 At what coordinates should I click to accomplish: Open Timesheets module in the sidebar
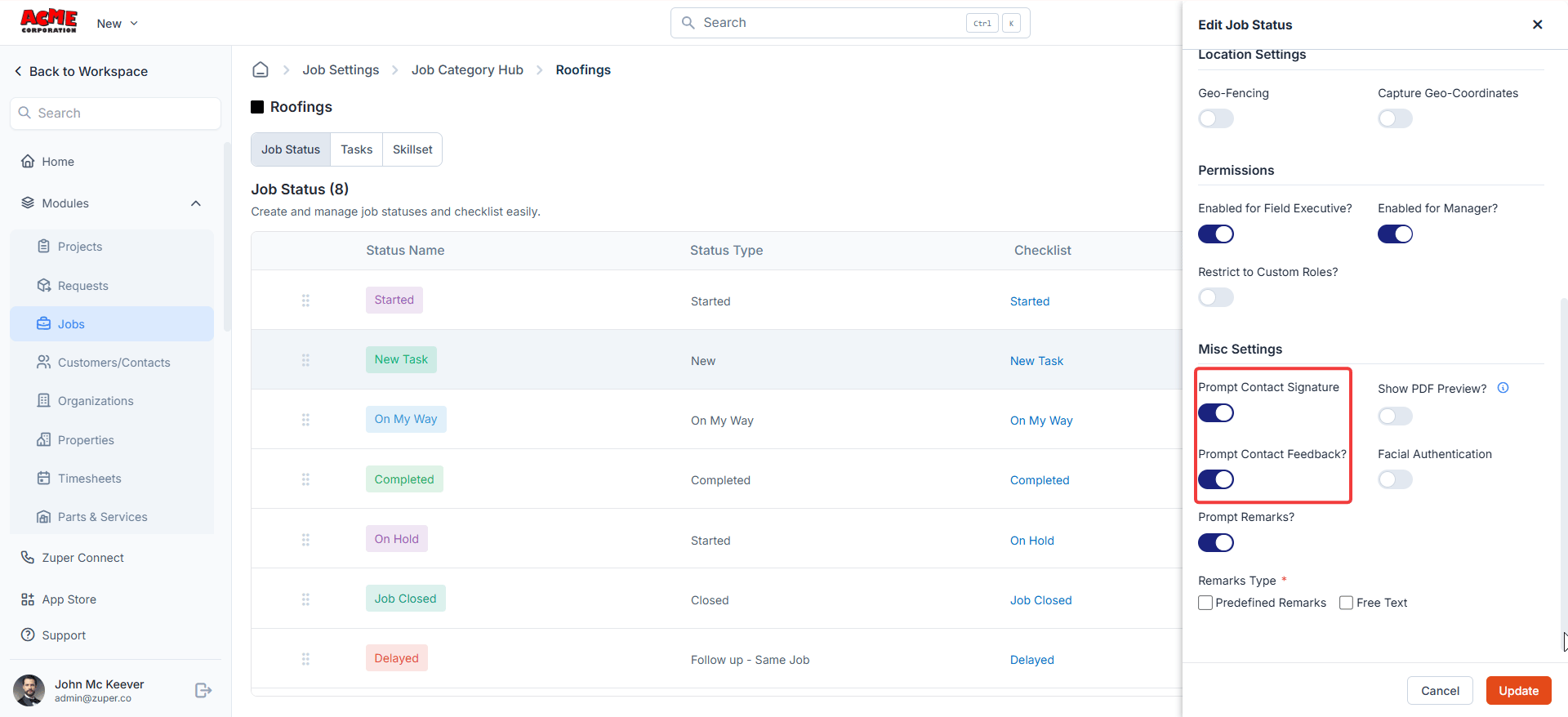pyautogui.click(x=89, y=479)
